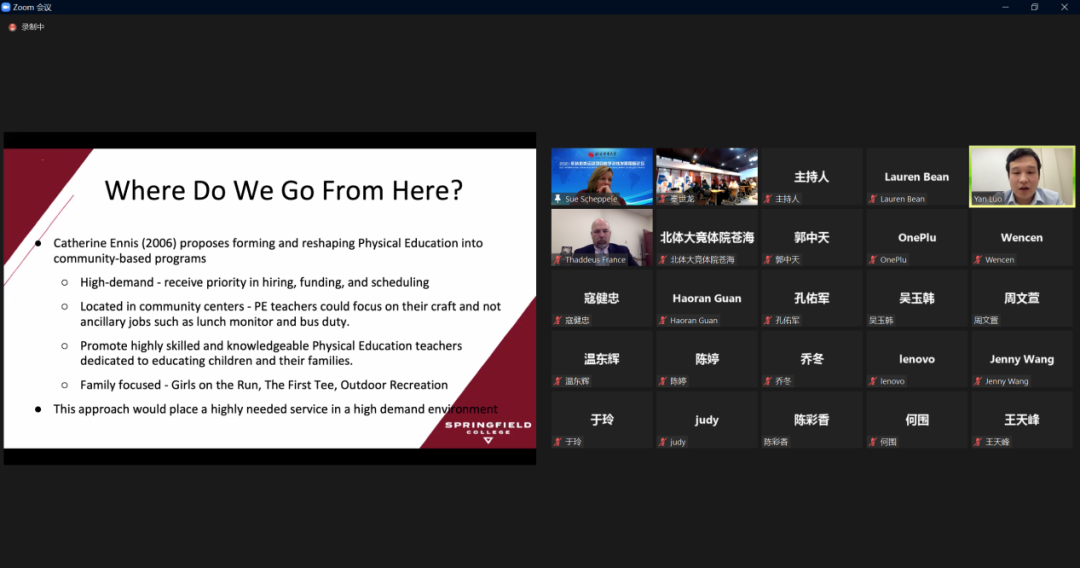Viewport: 1080px width, 568px height.
Task: Click muted mic icon next to Haoran Guan
Action: click(663, 321)
